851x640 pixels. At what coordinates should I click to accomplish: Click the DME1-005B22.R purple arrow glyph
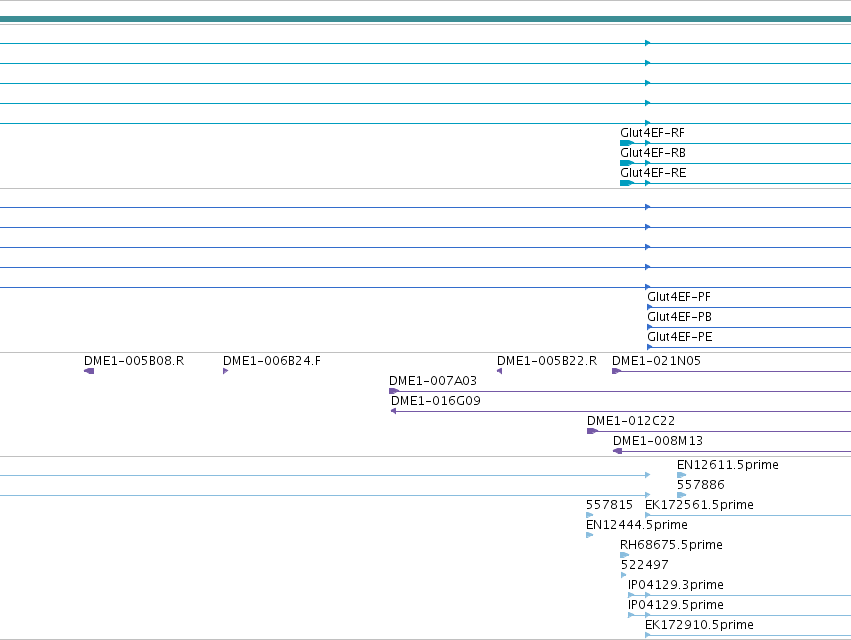[499, 371]
